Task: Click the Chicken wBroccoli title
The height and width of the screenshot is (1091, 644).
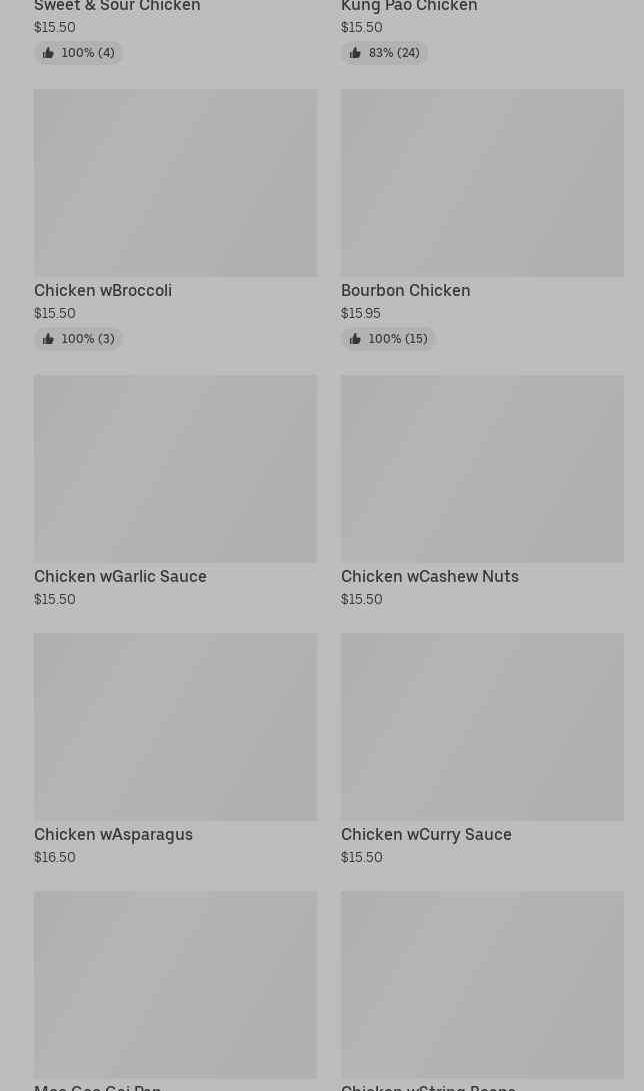Action: pyautogui.click(x=103, y=291)
